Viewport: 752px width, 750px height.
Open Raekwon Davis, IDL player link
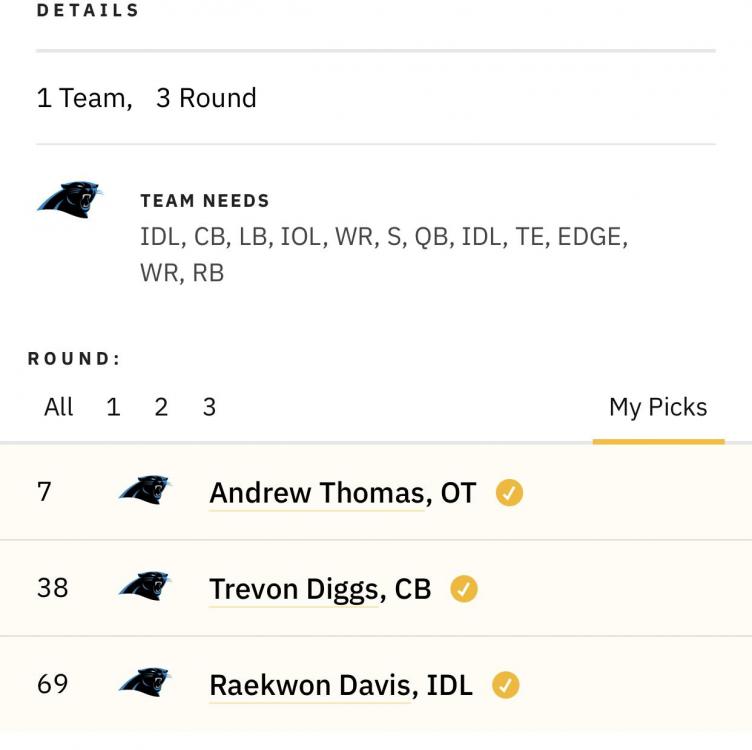coord(341,685)
